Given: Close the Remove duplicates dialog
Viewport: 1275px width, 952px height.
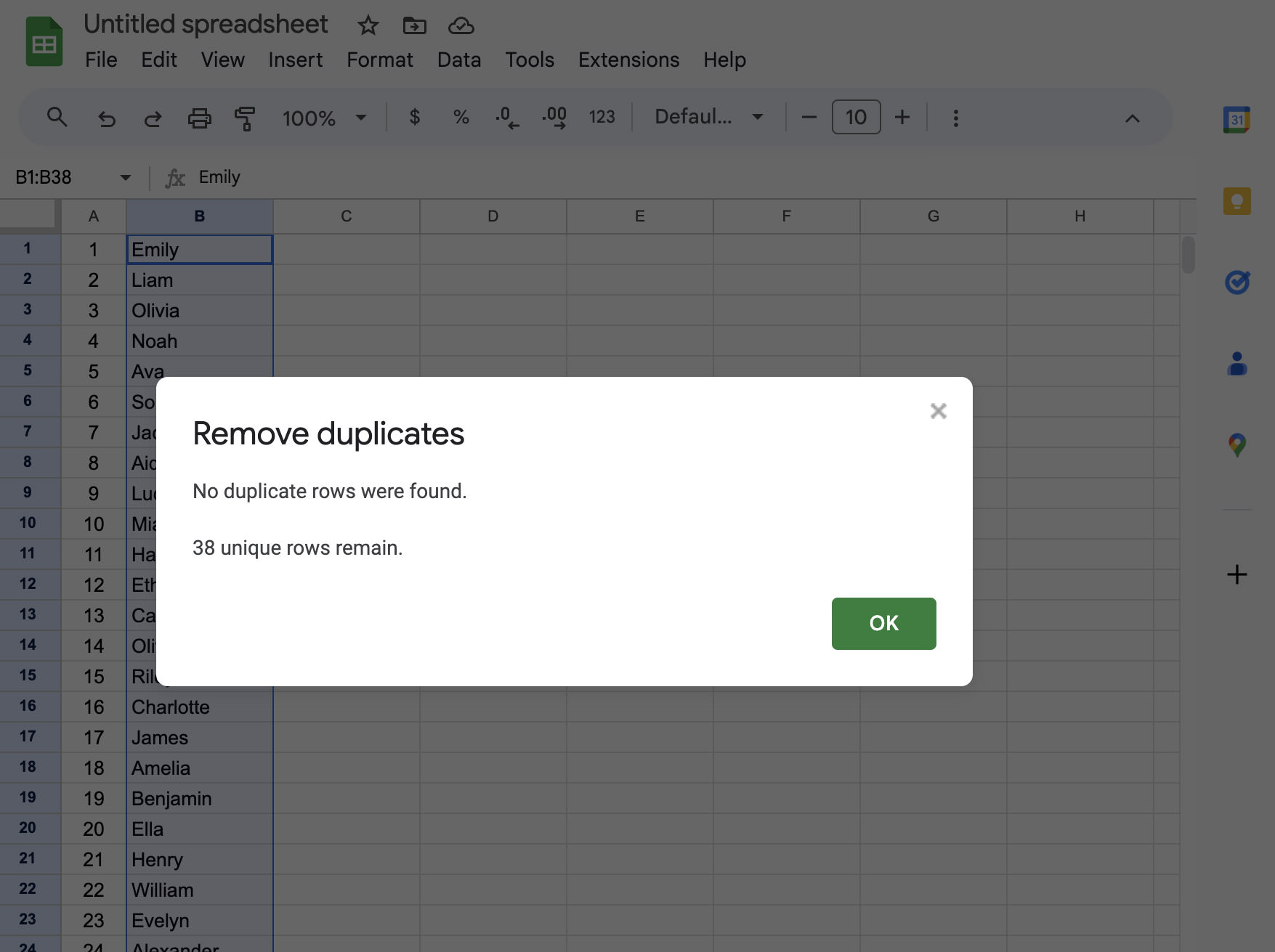Looking at the screenshot, I should coord(938,411).
